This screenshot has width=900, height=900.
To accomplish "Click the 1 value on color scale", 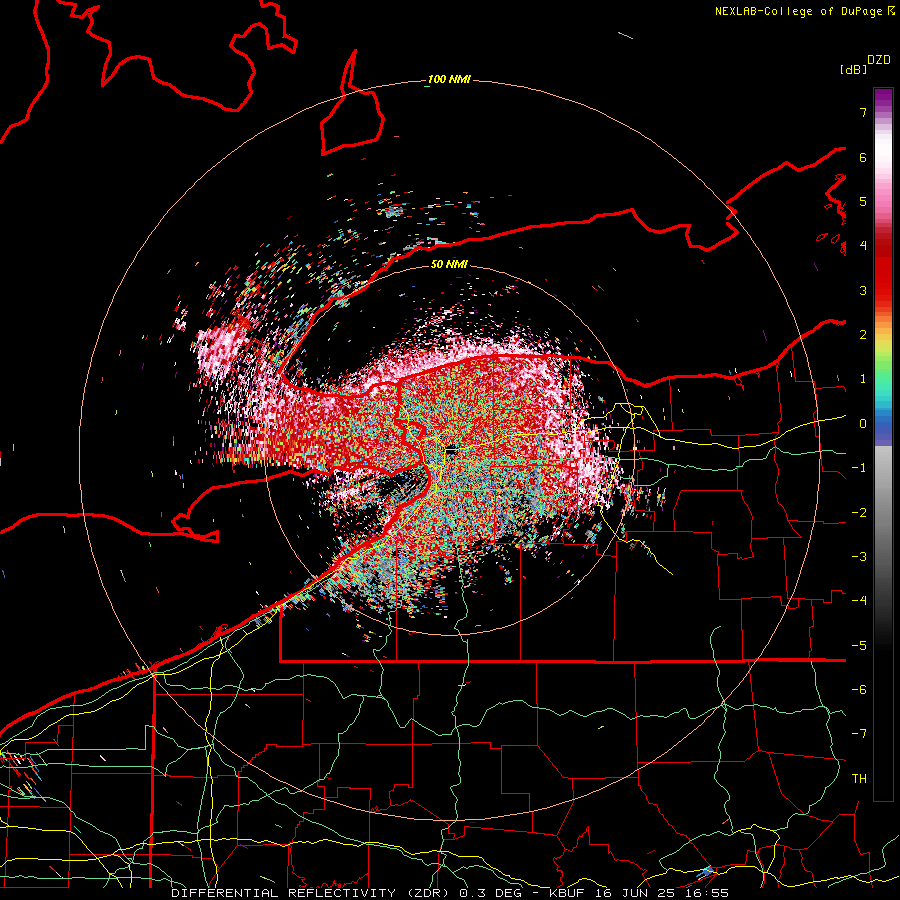I will point(863,379).
